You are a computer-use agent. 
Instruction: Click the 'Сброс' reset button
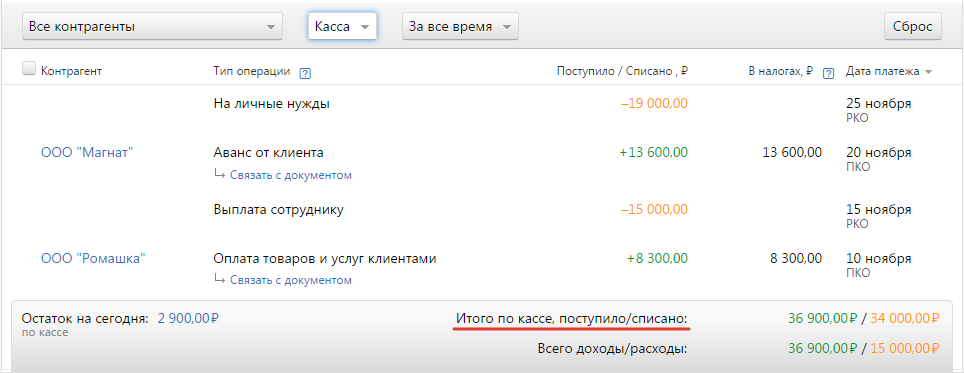point(912,27)
